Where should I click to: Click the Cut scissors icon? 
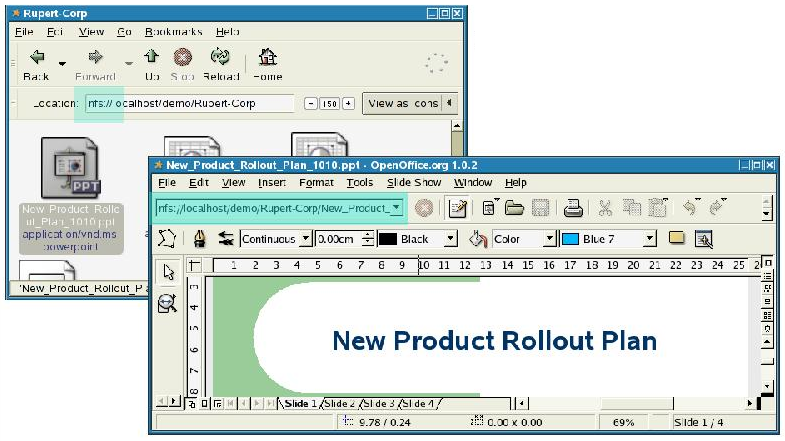point(605,208)
